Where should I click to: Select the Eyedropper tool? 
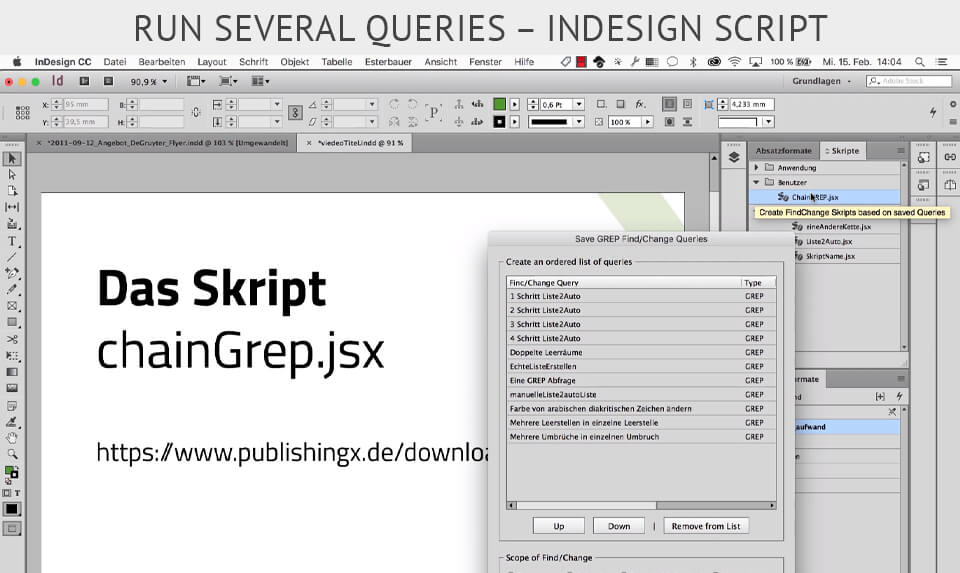[x=12, y=422]
